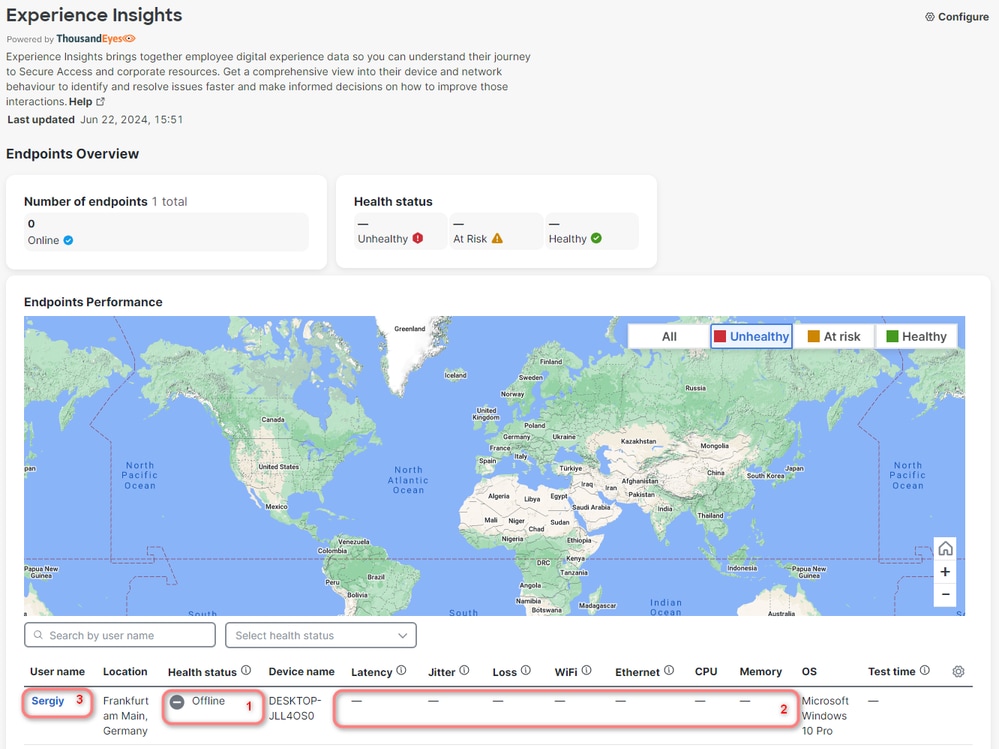This screenshot has height=749, width=999.
Task: Click the Device name column header
Action: [301, 671]
